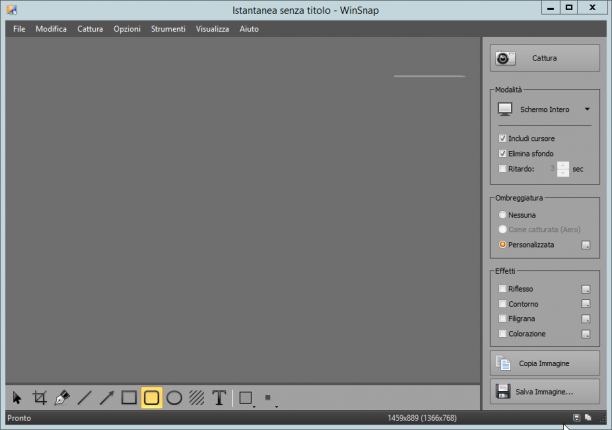Open the line width size picker
Image resolution: width=612 pixels, height=430 pixels.
click(270, 398)
